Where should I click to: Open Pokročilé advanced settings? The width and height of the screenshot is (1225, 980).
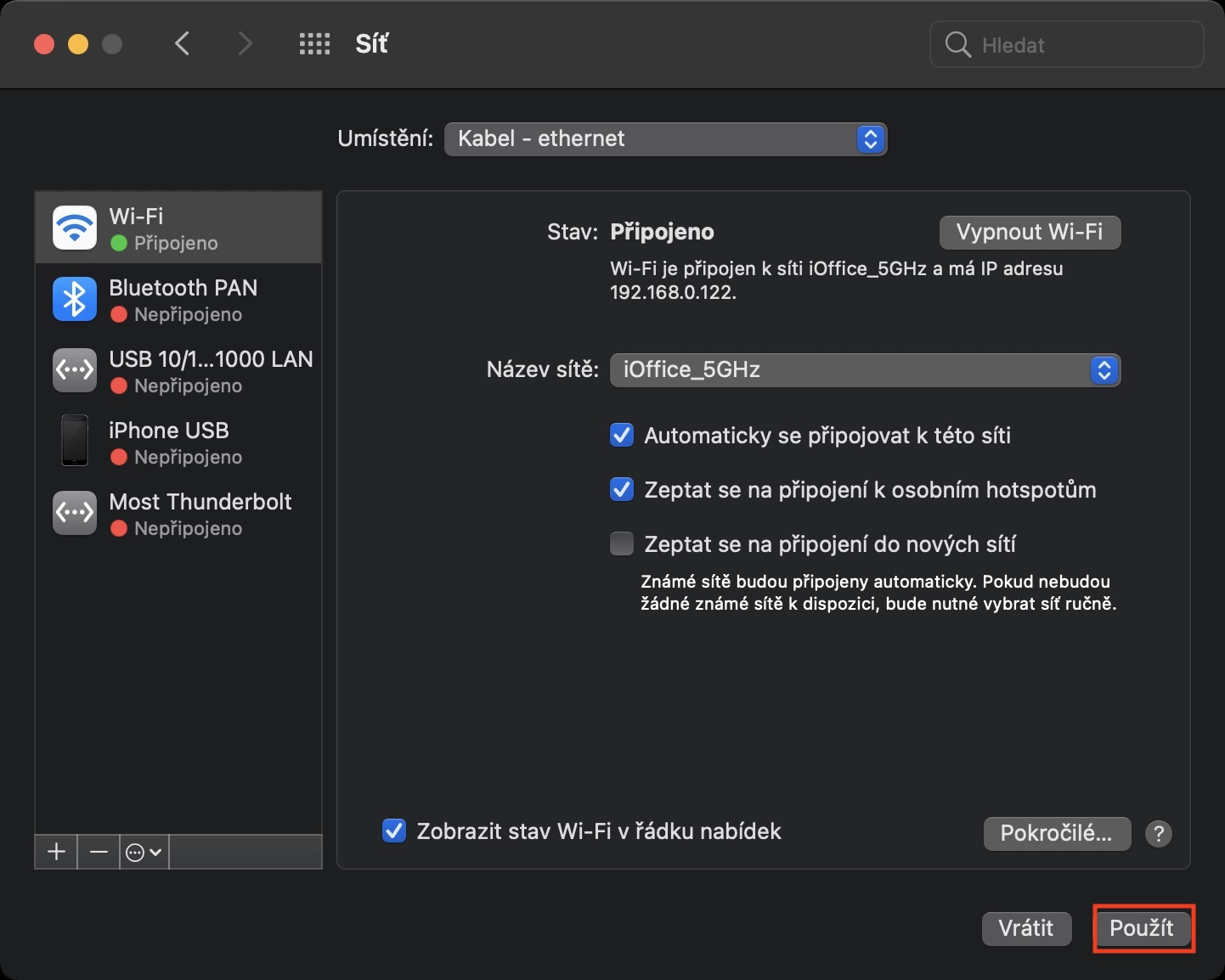(1057, 834)
